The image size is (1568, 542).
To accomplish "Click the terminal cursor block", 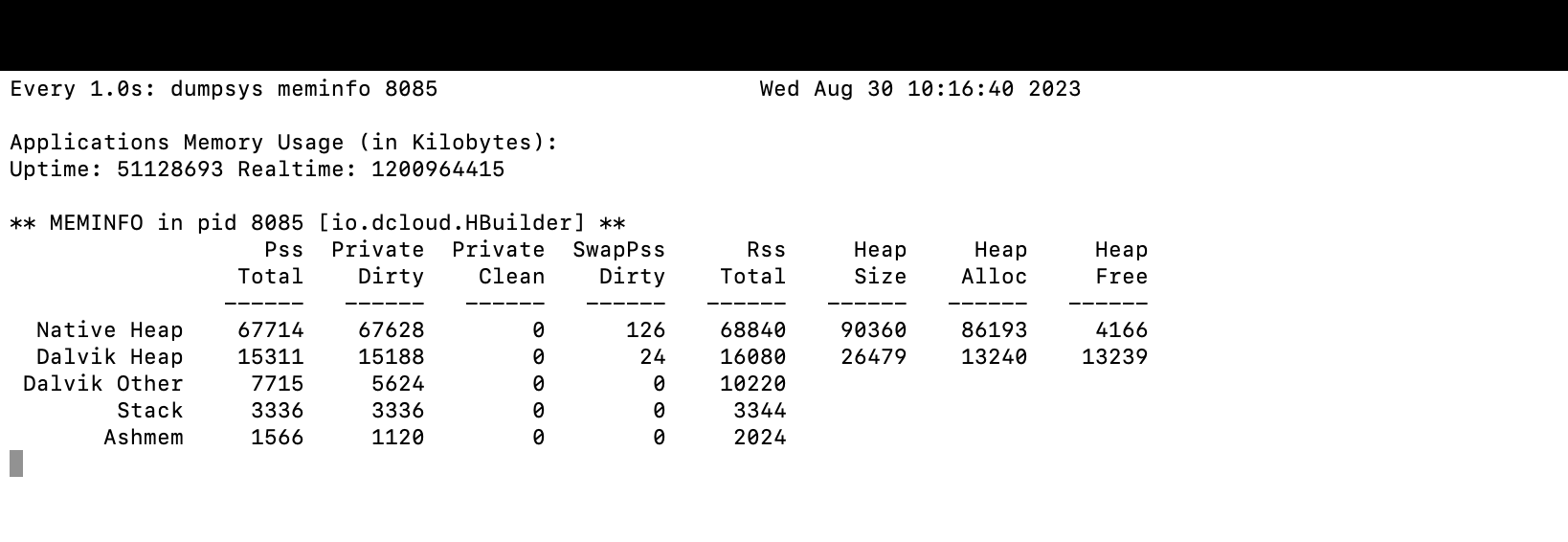I will pyautogui.click(x=16, y=463).
